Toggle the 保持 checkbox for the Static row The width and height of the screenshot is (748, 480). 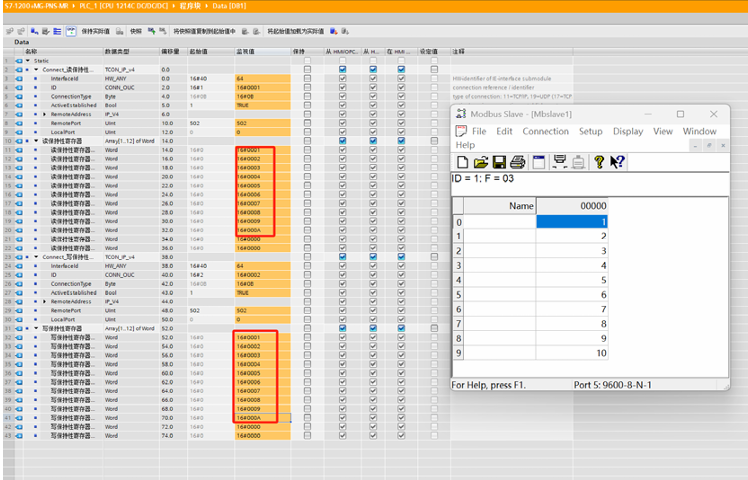[x=307, y=60]
